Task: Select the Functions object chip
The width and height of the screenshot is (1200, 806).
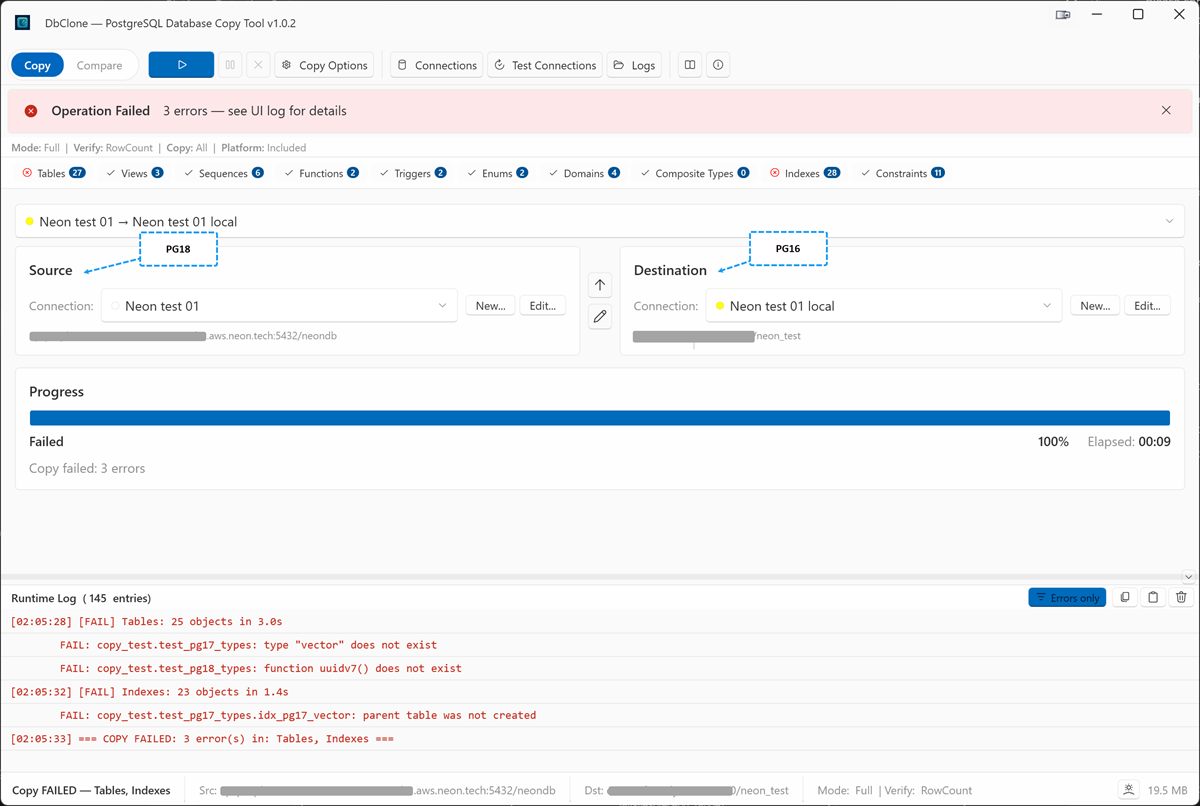Action: tap(322, 173)
